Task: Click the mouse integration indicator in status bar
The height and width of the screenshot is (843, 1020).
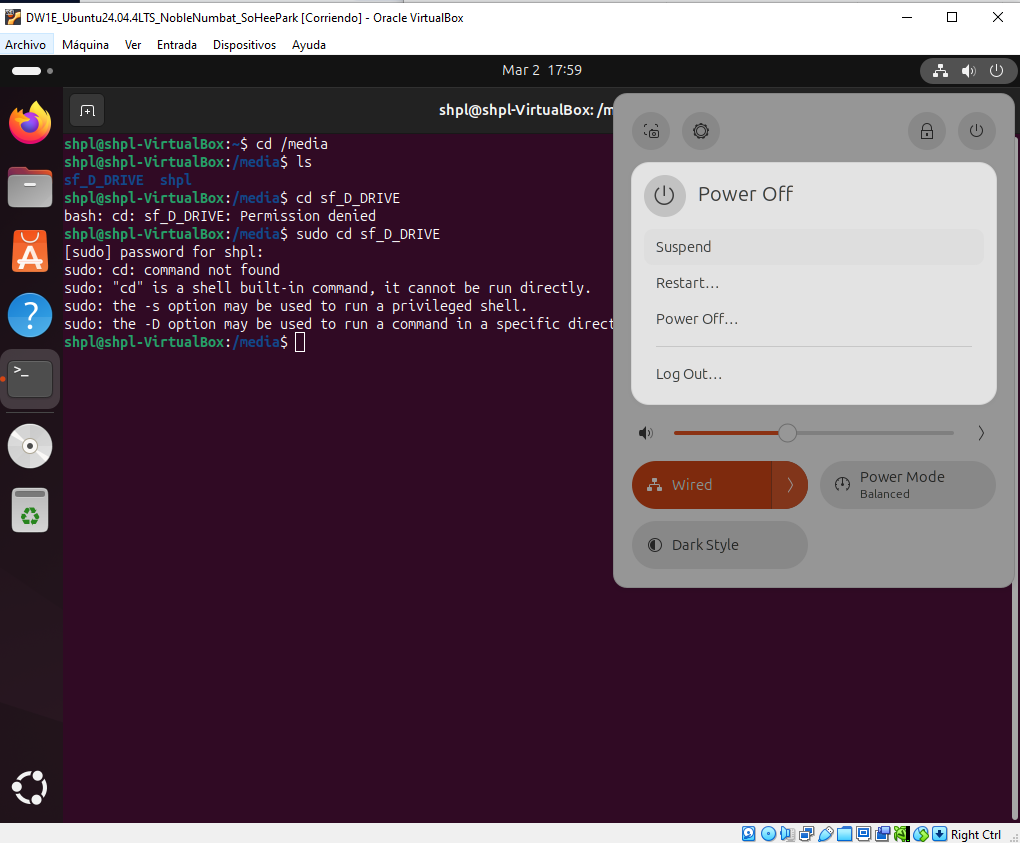Action: (920, 833)
